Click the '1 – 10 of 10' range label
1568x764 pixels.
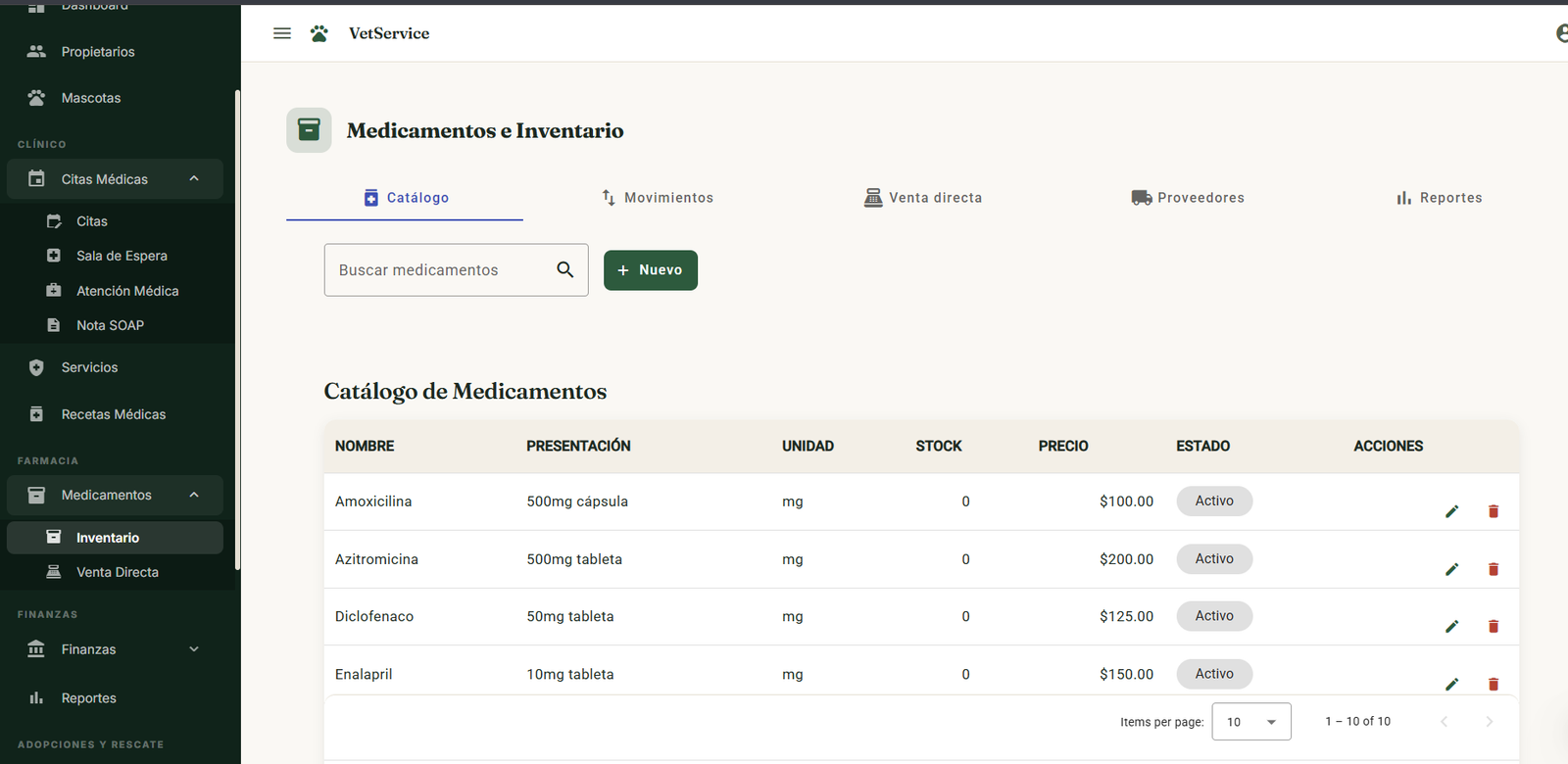[1357, 721]
